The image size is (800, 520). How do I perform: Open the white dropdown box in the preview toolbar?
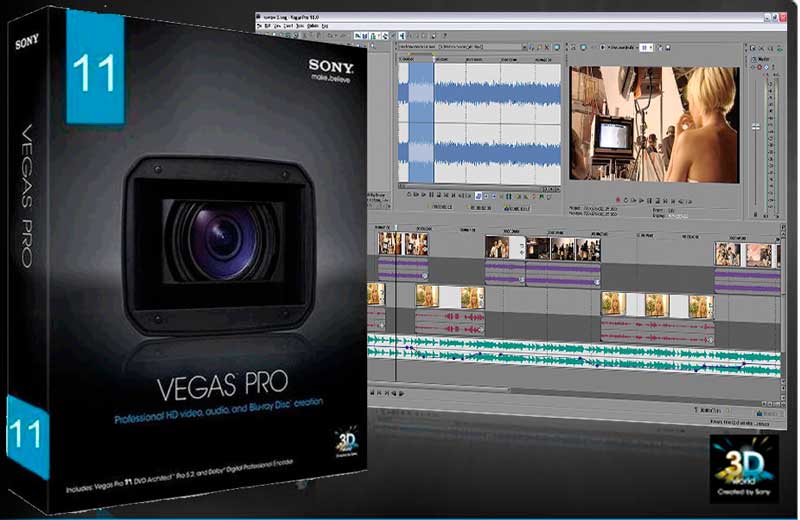[x=646, y=47]
